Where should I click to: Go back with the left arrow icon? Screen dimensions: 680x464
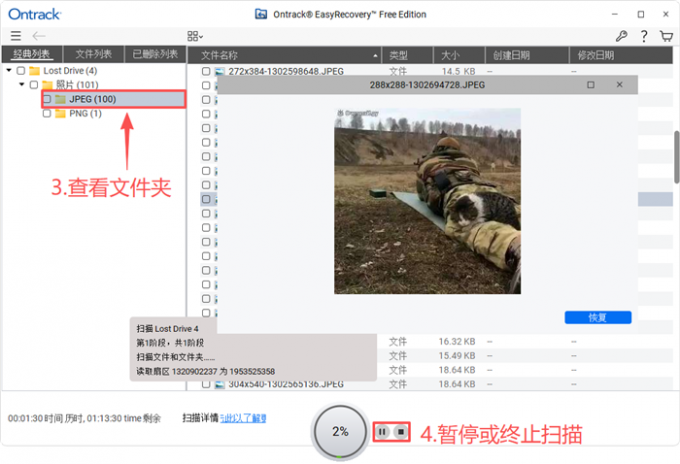39,36
